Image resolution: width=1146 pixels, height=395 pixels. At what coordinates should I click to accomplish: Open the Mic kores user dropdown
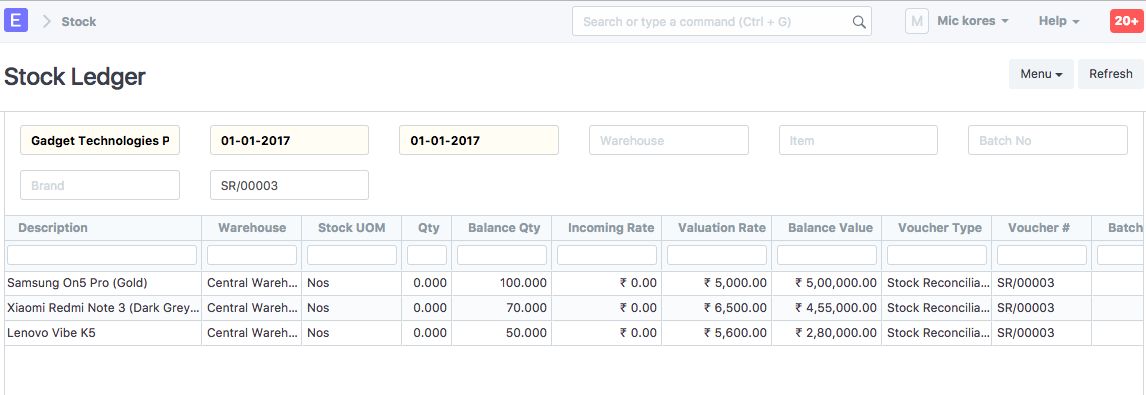(973, 21)
